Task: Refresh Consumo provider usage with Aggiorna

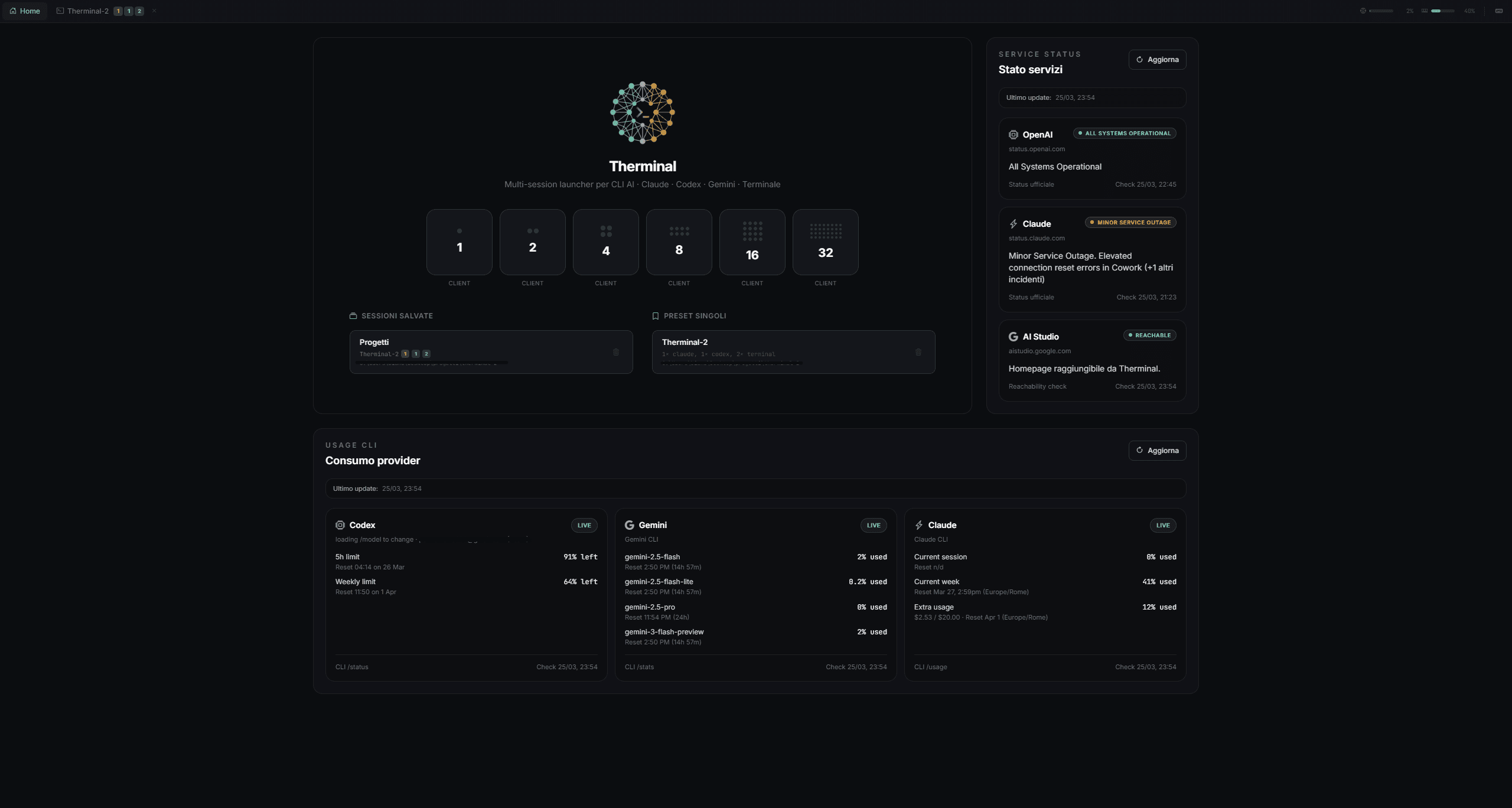Action: pyautogui.click(x=1157, y=451)
